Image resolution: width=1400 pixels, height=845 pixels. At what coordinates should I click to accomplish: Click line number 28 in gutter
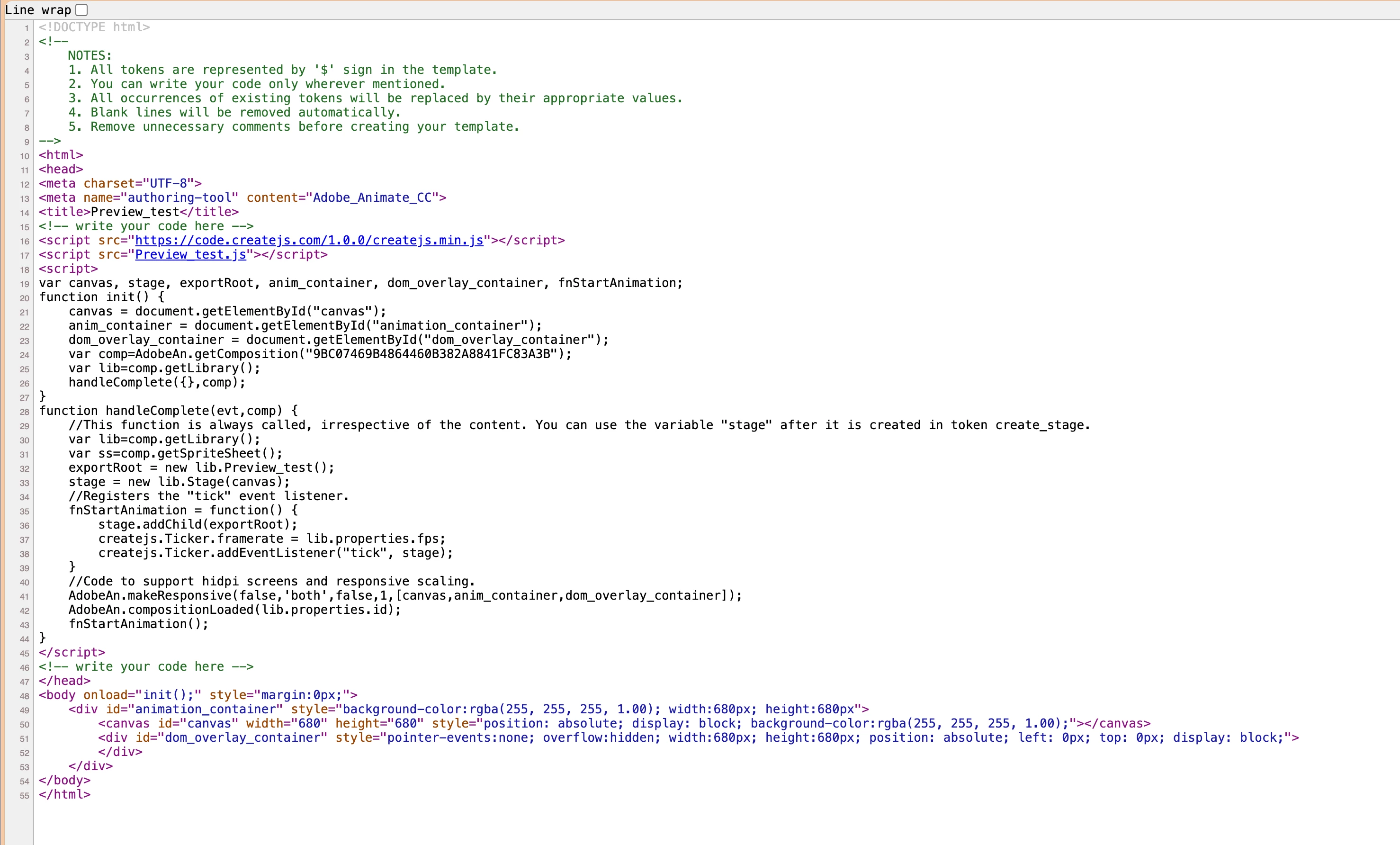pos(25,412)
